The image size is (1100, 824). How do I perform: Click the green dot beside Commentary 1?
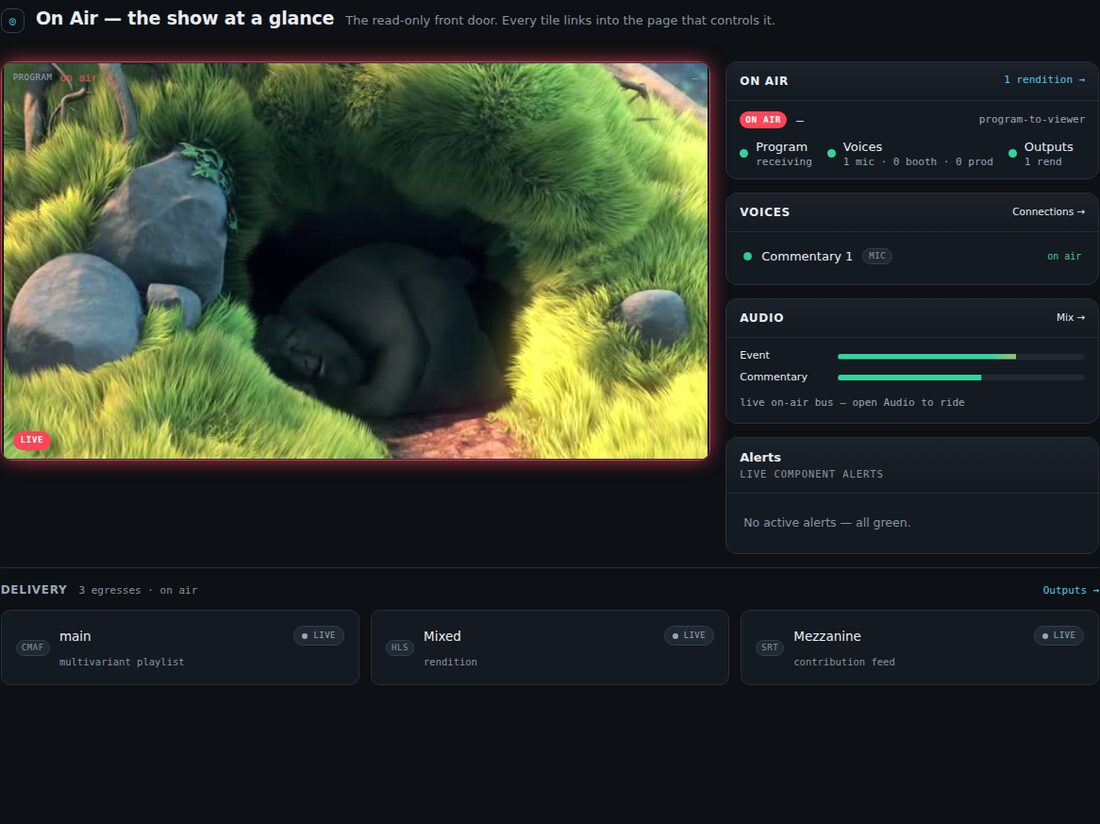(748, 257)
